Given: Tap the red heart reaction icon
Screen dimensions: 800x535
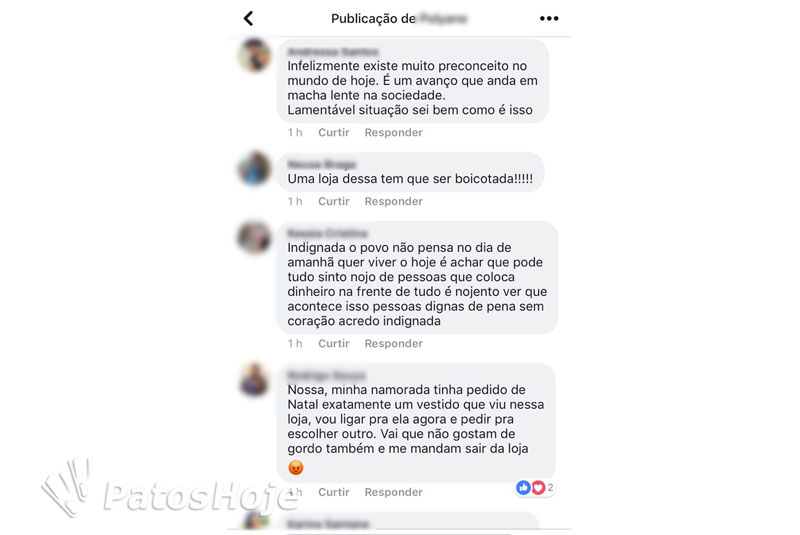Looking at the screenshot, I should coord(538,488).
